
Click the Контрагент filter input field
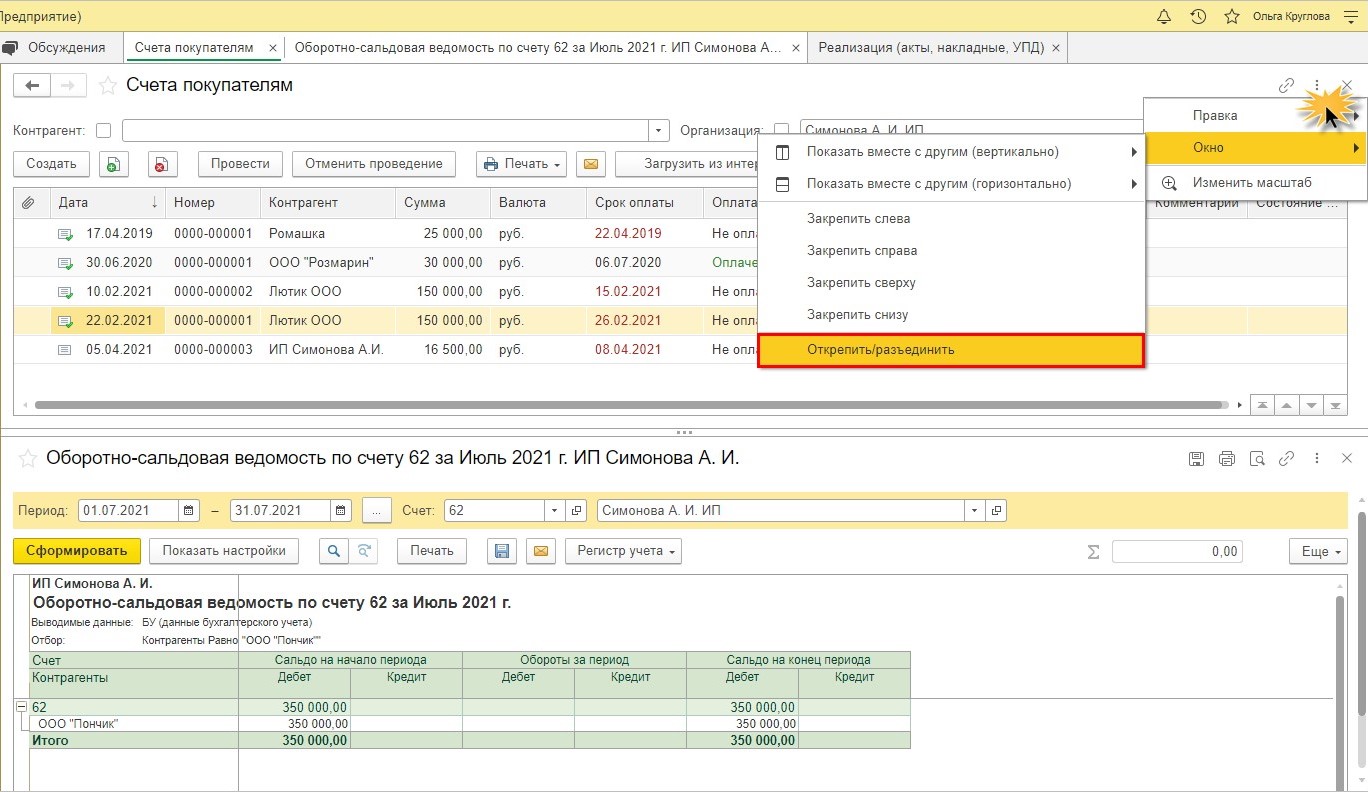point(386,131)
